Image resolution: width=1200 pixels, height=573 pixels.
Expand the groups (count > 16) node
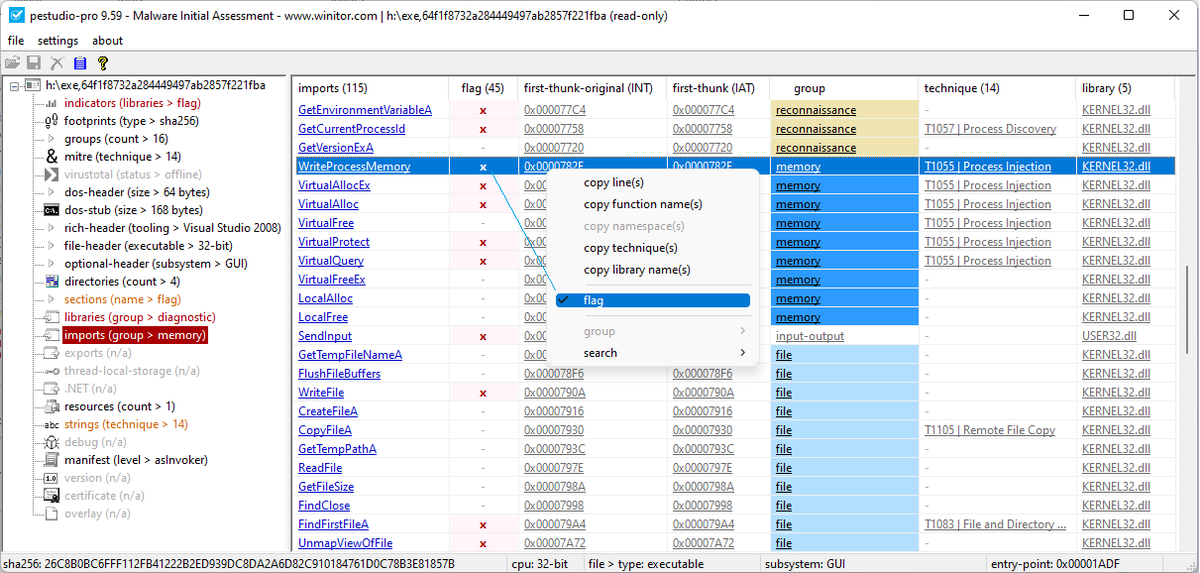[x=51, y=139]
